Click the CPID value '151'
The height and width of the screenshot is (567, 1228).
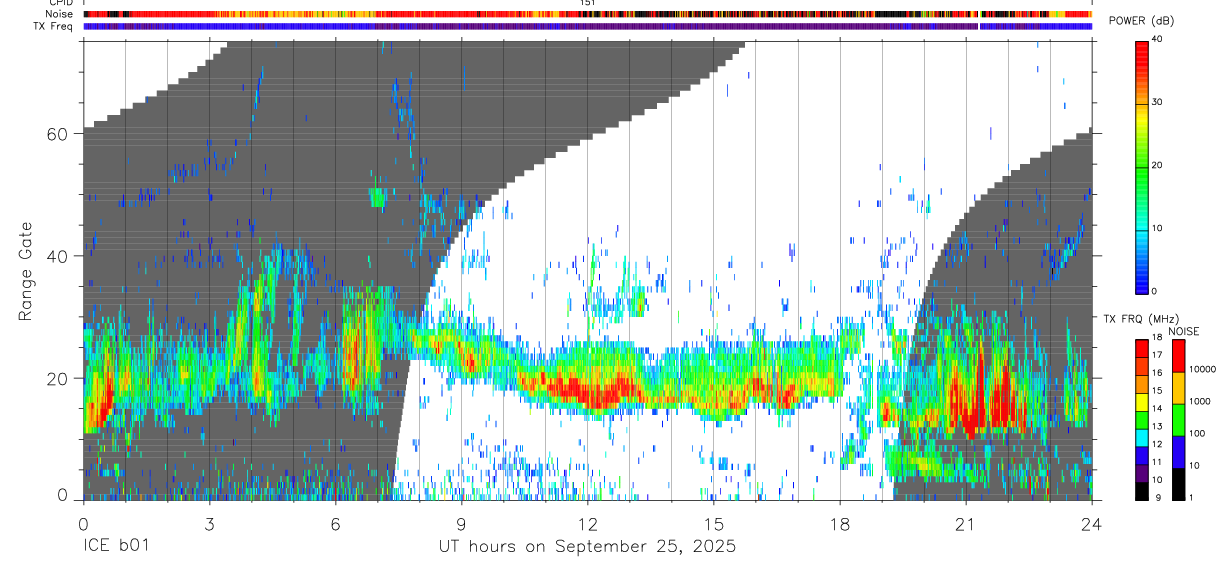point(587,3)
